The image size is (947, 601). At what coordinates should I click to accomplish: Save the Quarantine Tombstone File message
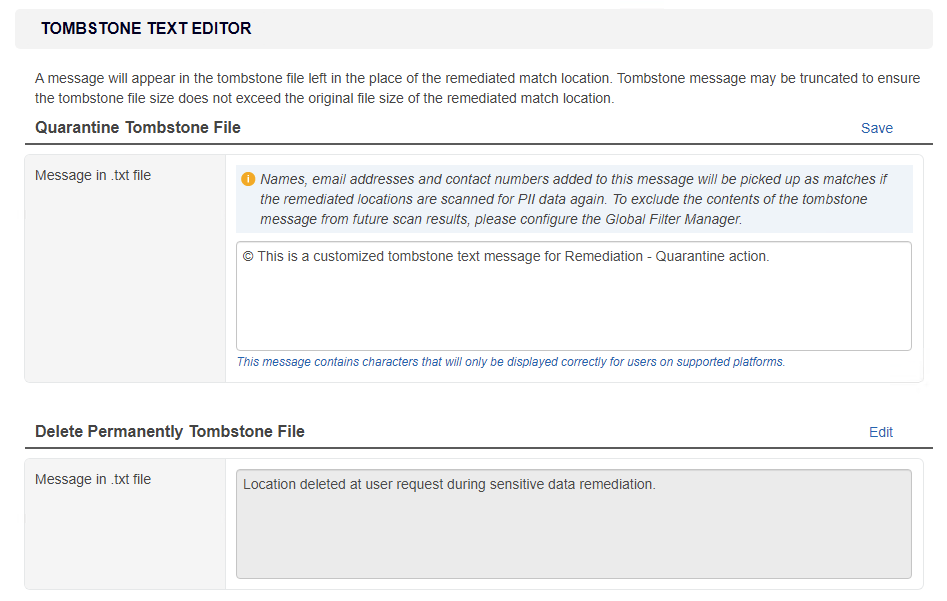pyautogui.click(x=877, y=128)
